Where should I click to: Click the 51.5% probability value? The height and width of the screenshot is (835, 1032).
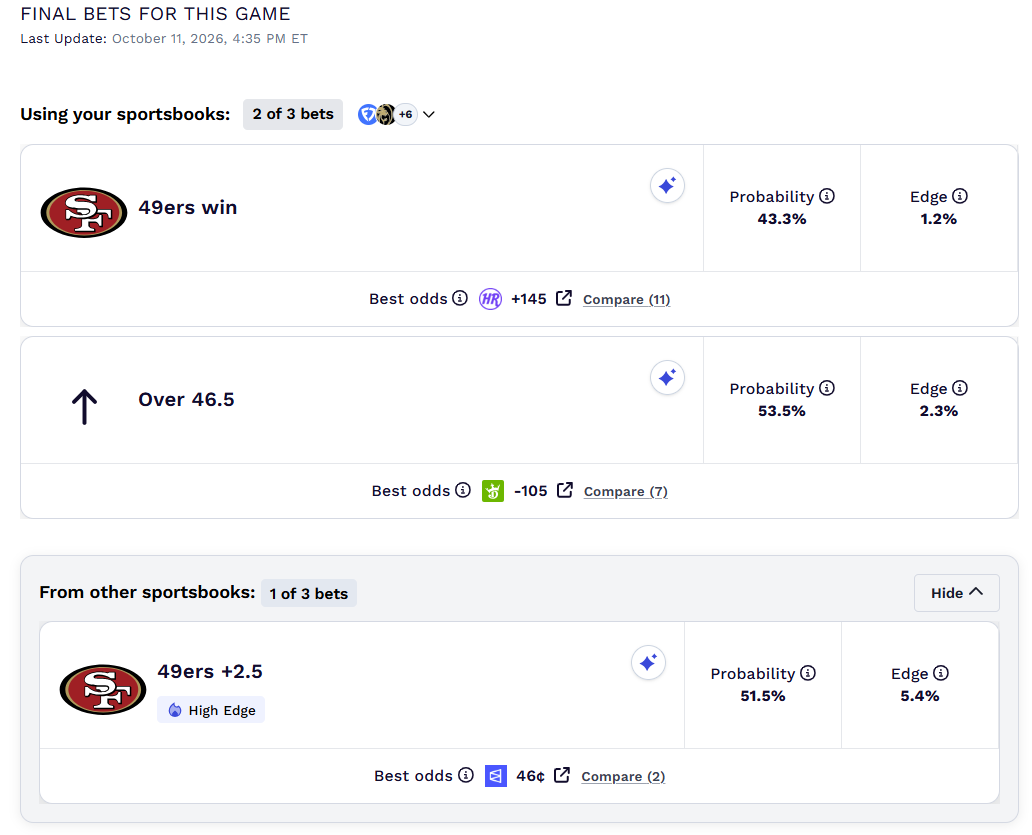coord(763,696)
